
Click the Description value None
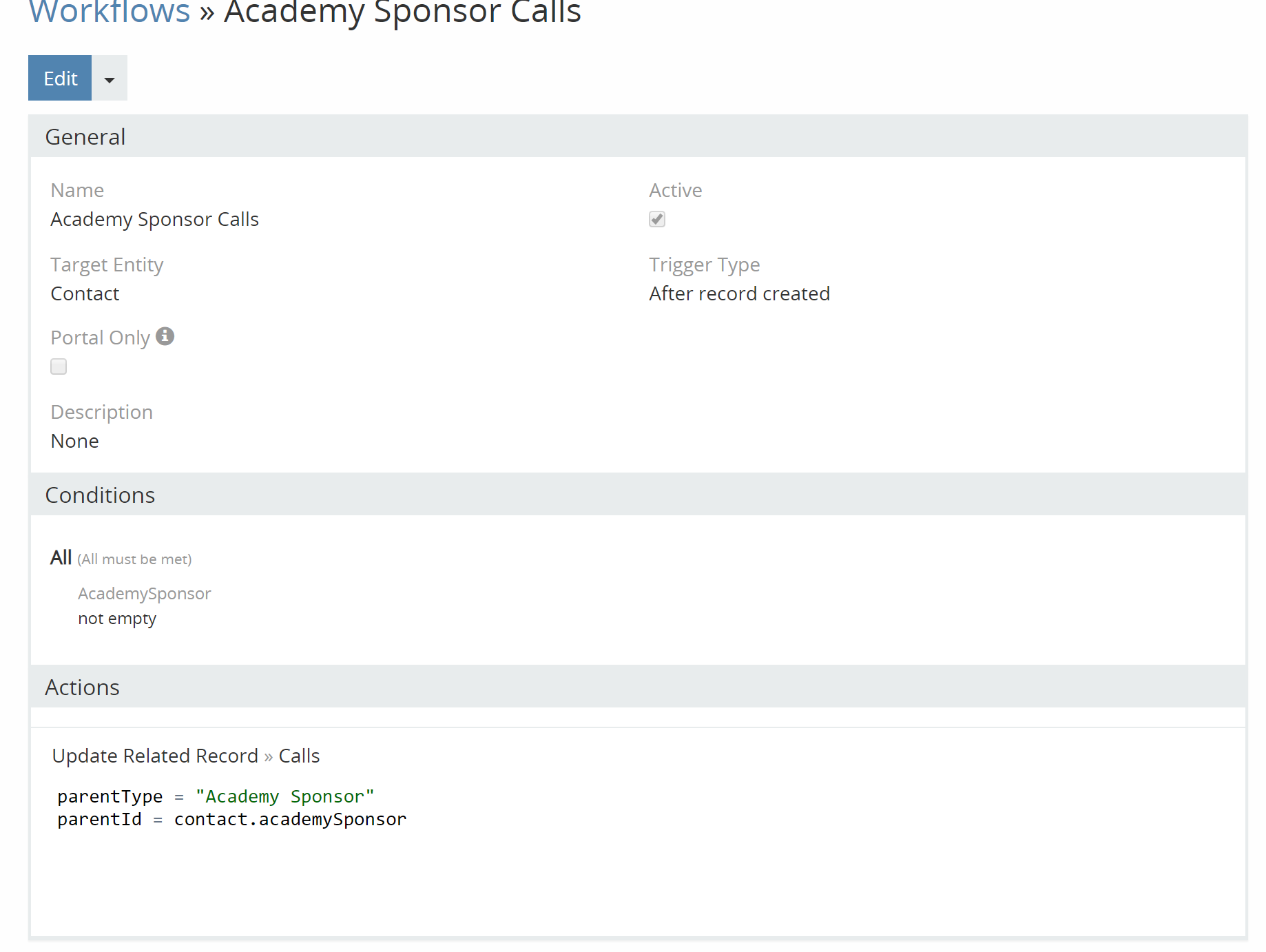pos(74,441)
